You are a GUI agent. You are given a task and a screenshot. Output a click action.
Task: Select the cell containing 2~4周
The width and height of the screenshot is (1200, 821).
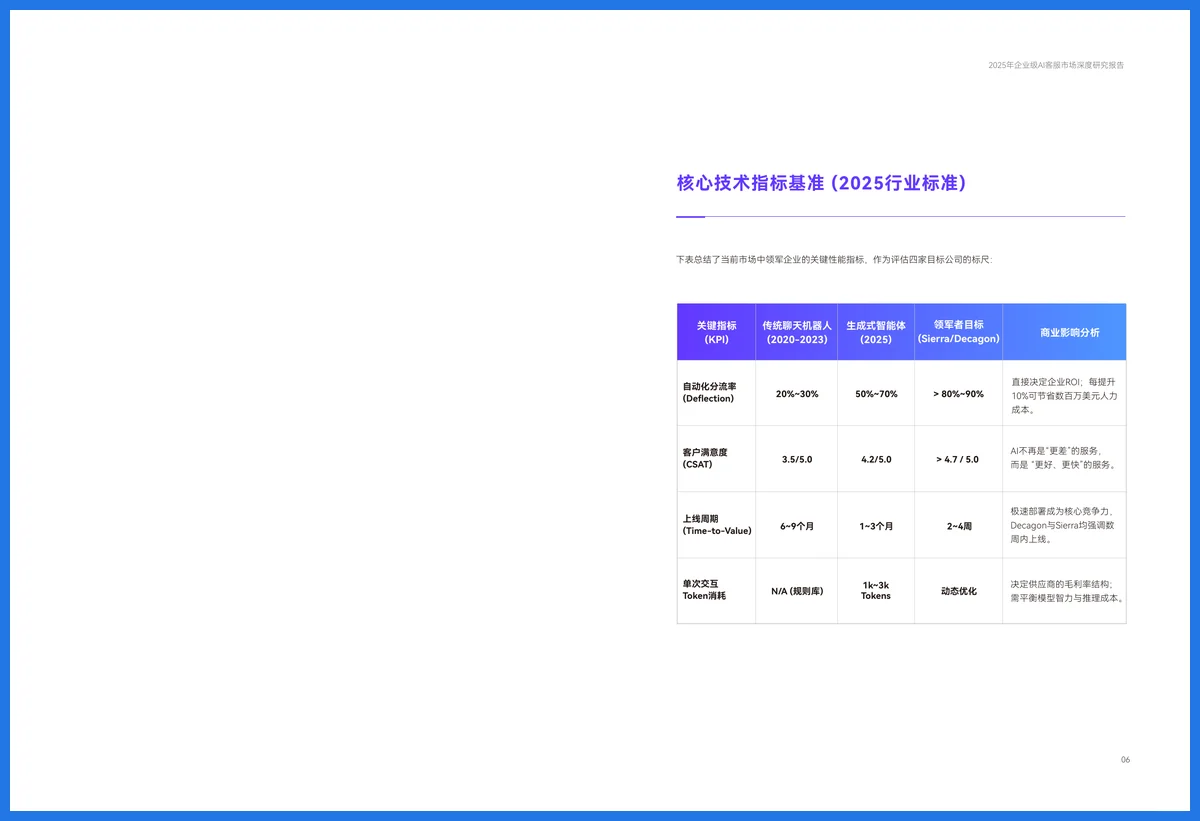click(957, 525)
